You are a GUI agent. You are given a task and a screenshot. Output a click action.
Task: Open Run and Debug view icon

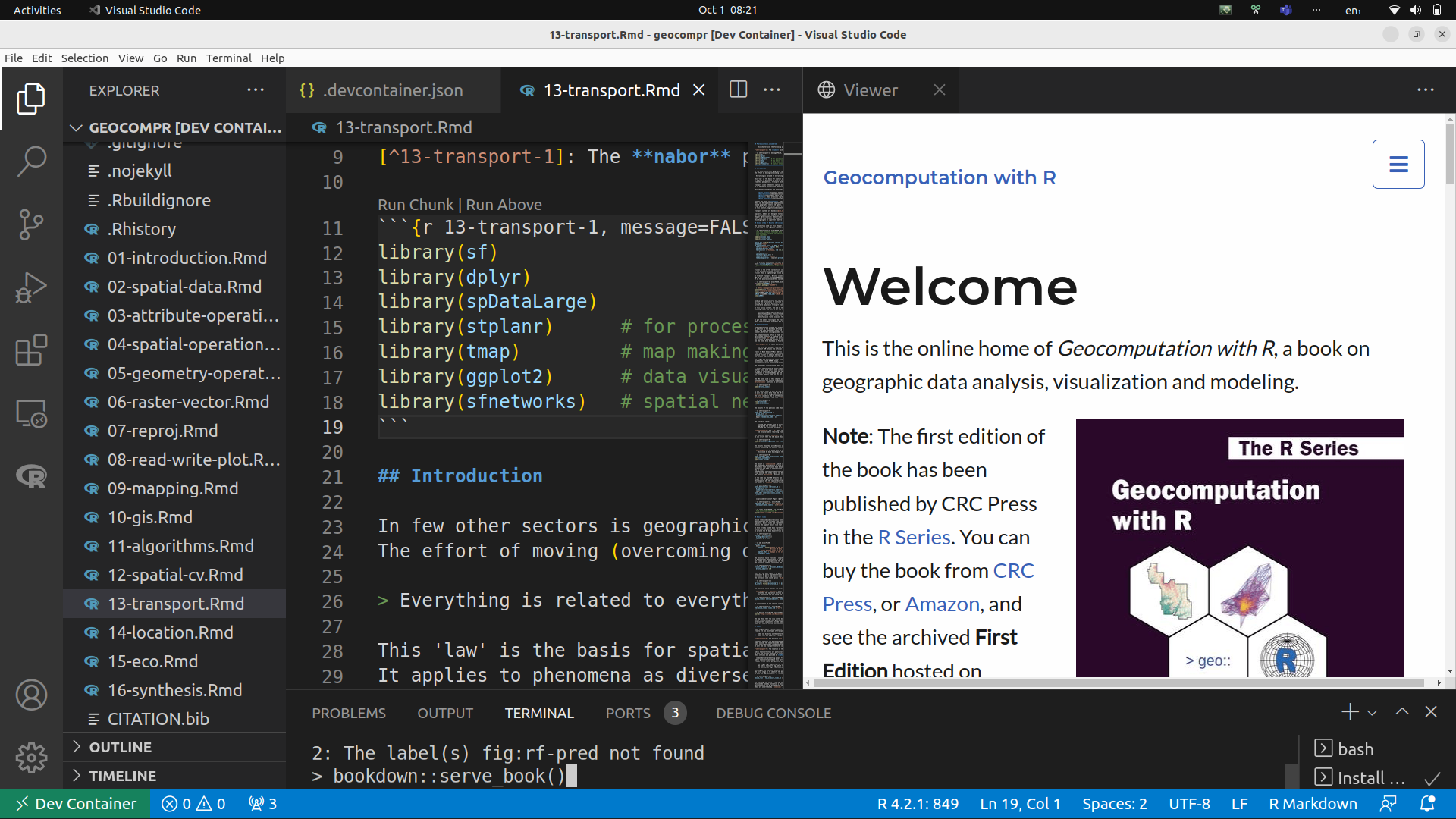tap(31, 287)
